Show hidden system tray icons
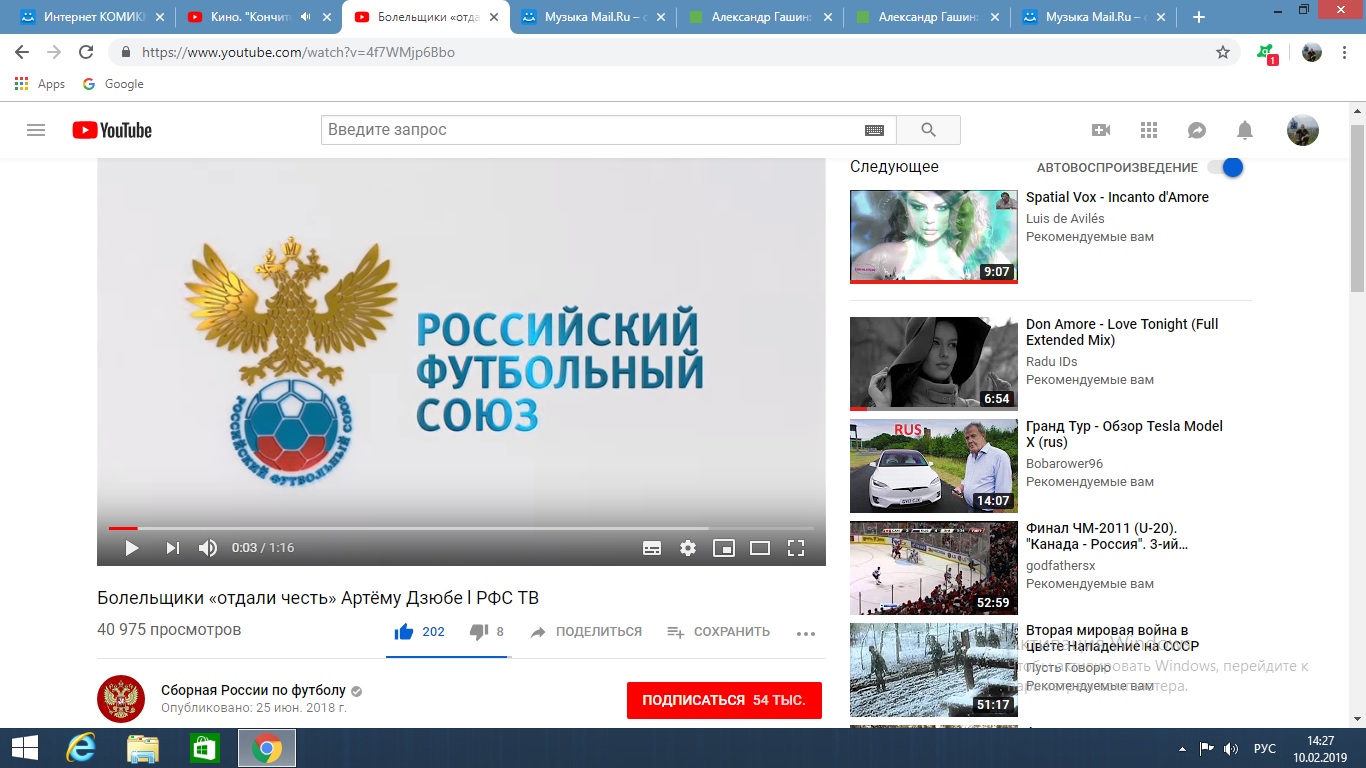 [1183, 748]
